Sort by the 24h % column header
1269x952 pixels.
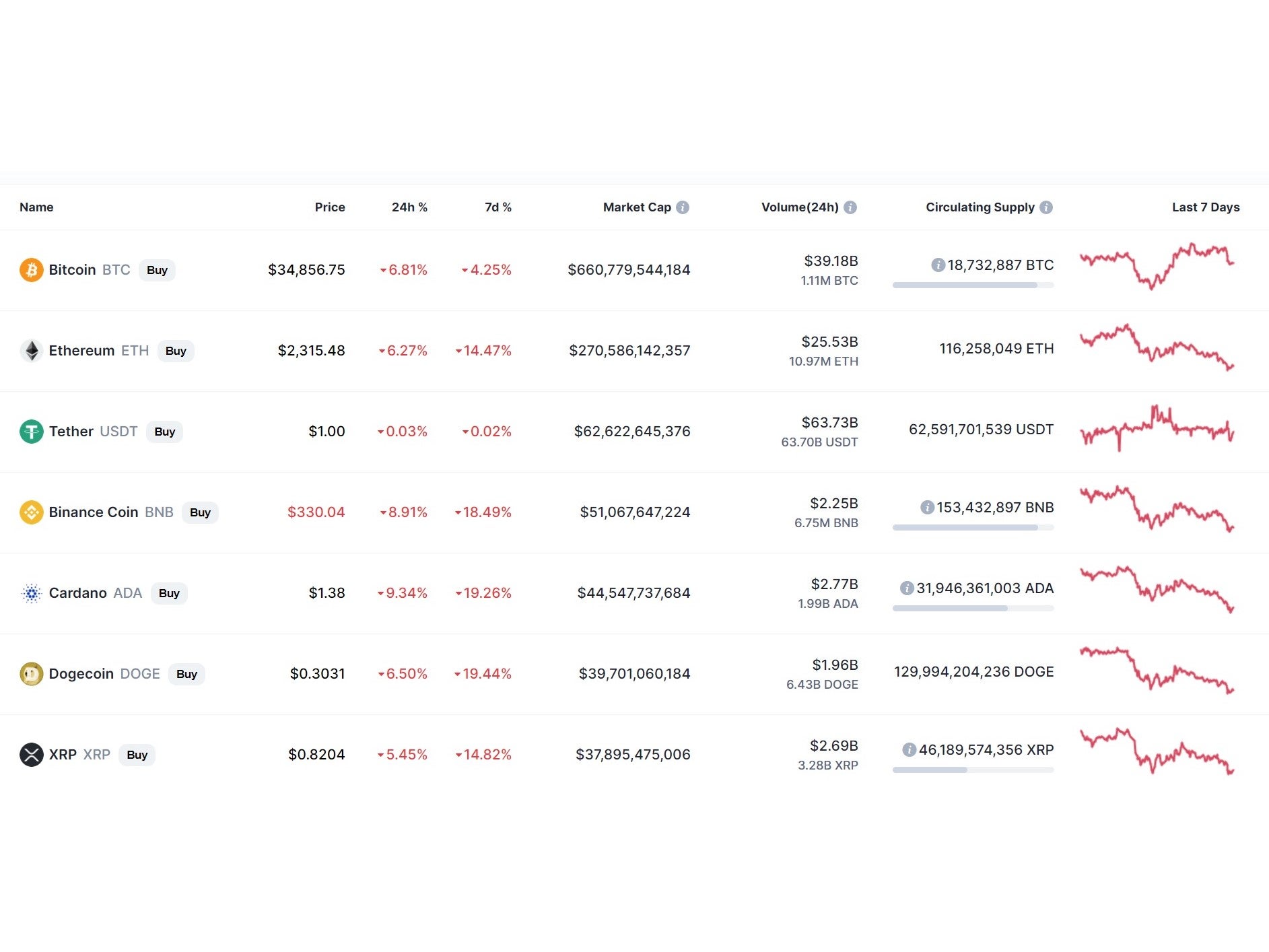tap(409, 207)
